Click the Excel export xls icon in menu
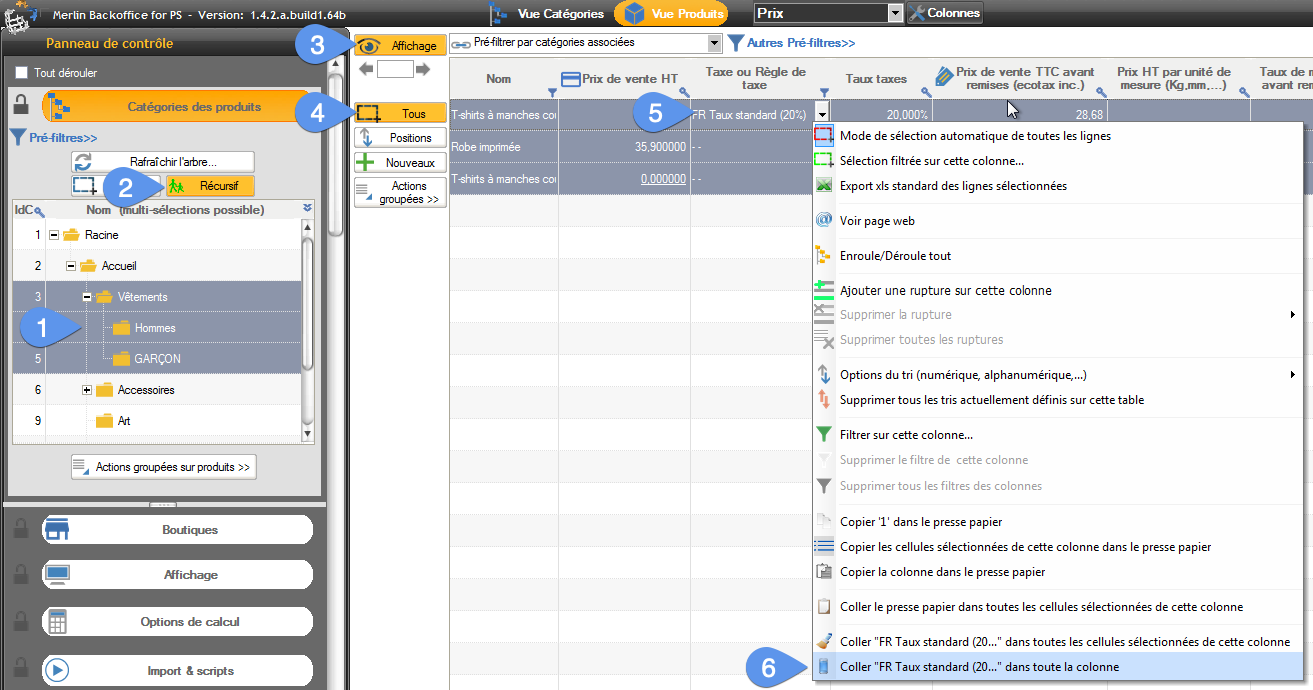This screenshot has width=1313, height=690. 824,186
